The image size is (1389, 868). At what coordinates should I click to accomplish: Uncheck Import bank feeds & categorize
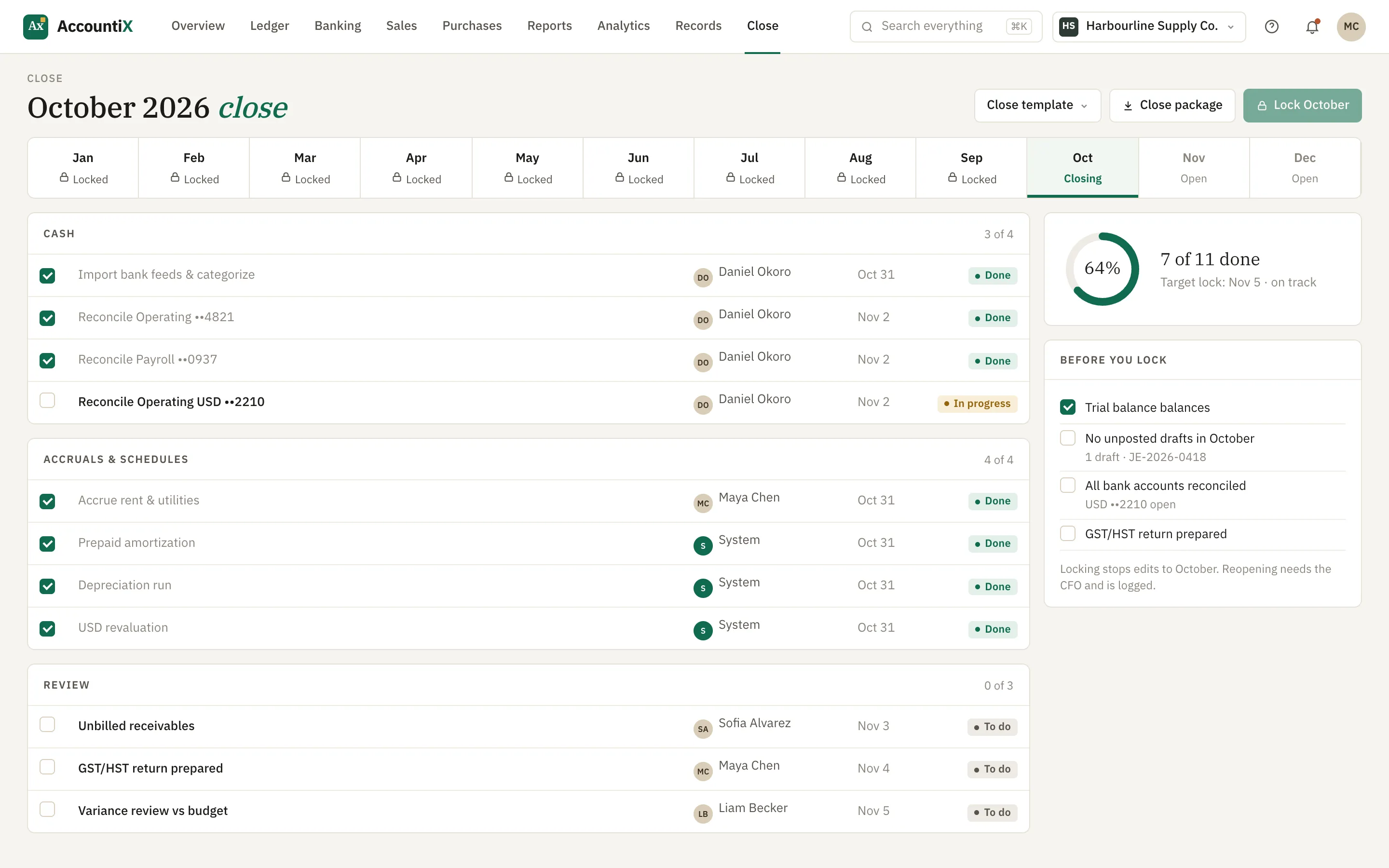(x=48, y=275)
